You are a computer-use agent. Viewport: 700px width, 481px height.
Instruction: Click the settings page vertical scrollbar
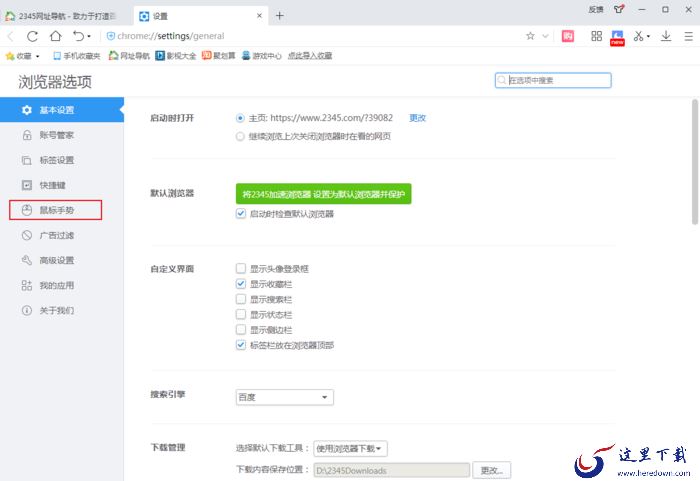coord(695,162)
